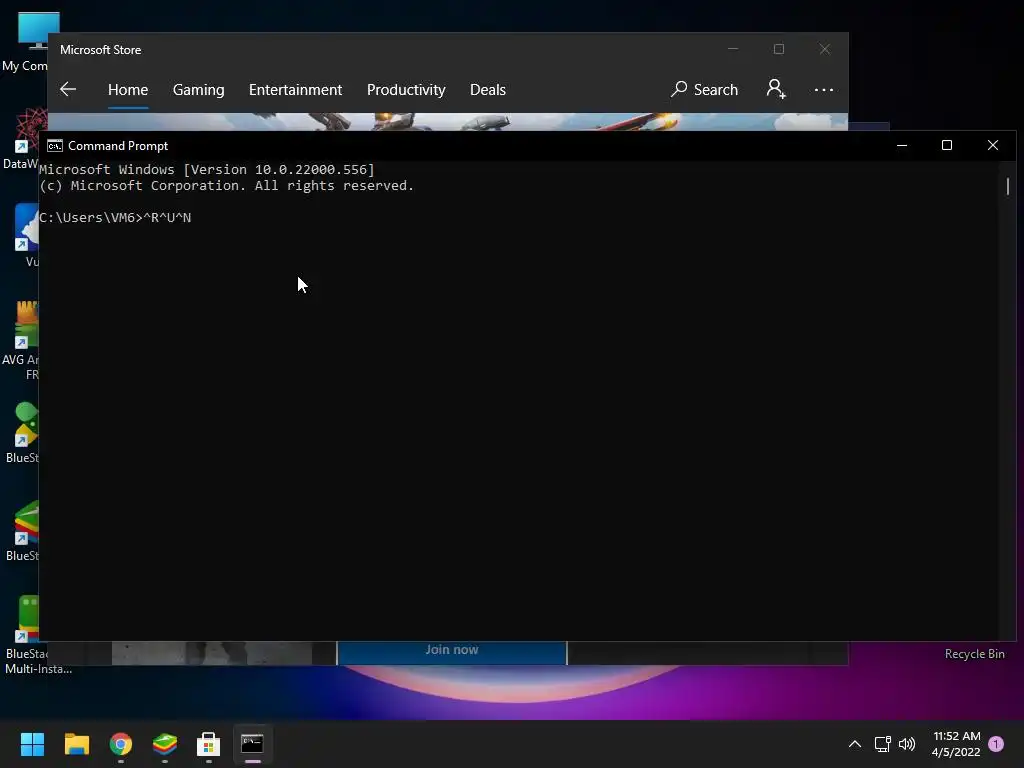Open the network status tray icon

882,744
